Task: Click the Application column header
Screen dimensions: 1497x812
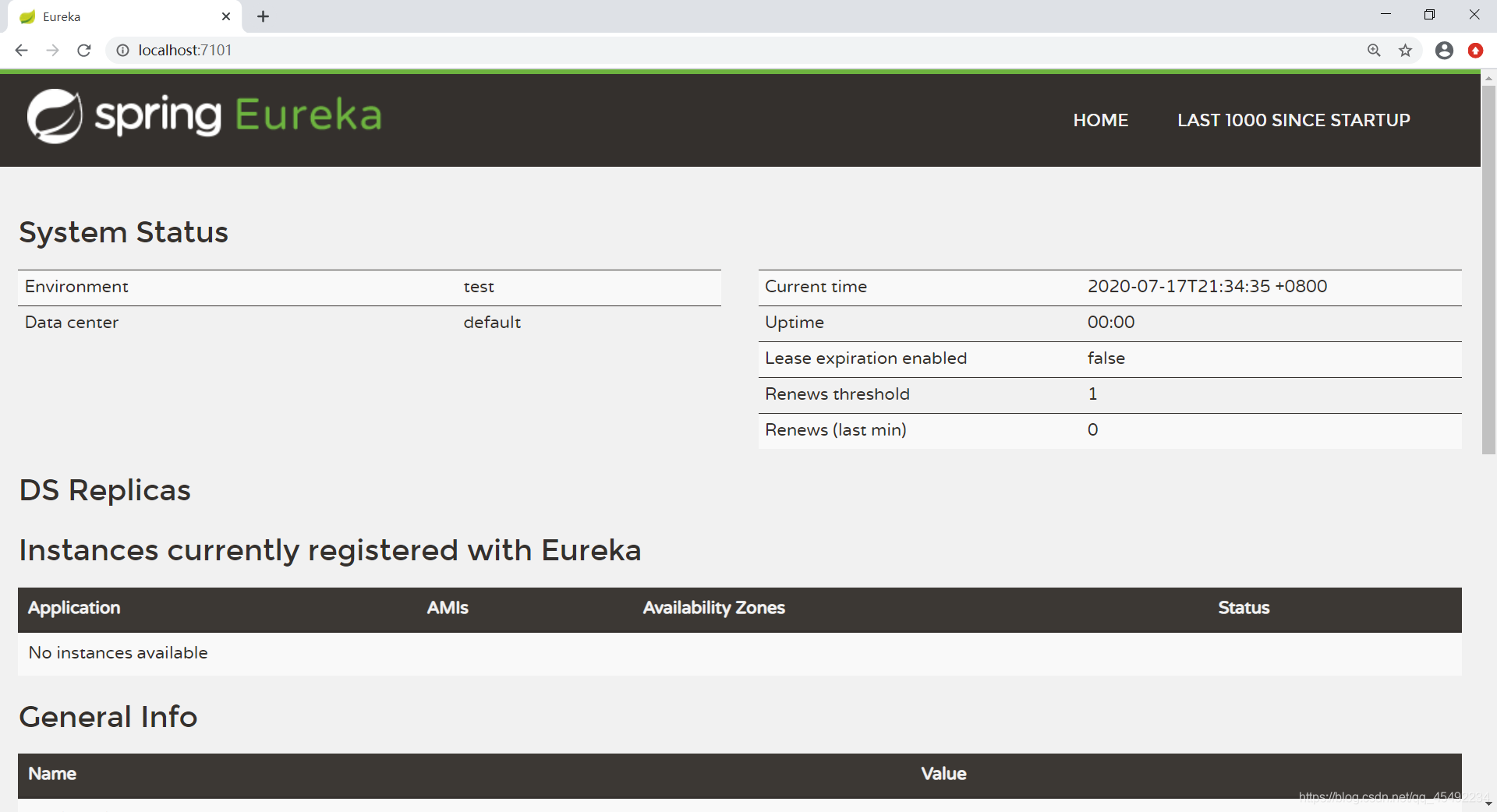Action: point(74,608)
